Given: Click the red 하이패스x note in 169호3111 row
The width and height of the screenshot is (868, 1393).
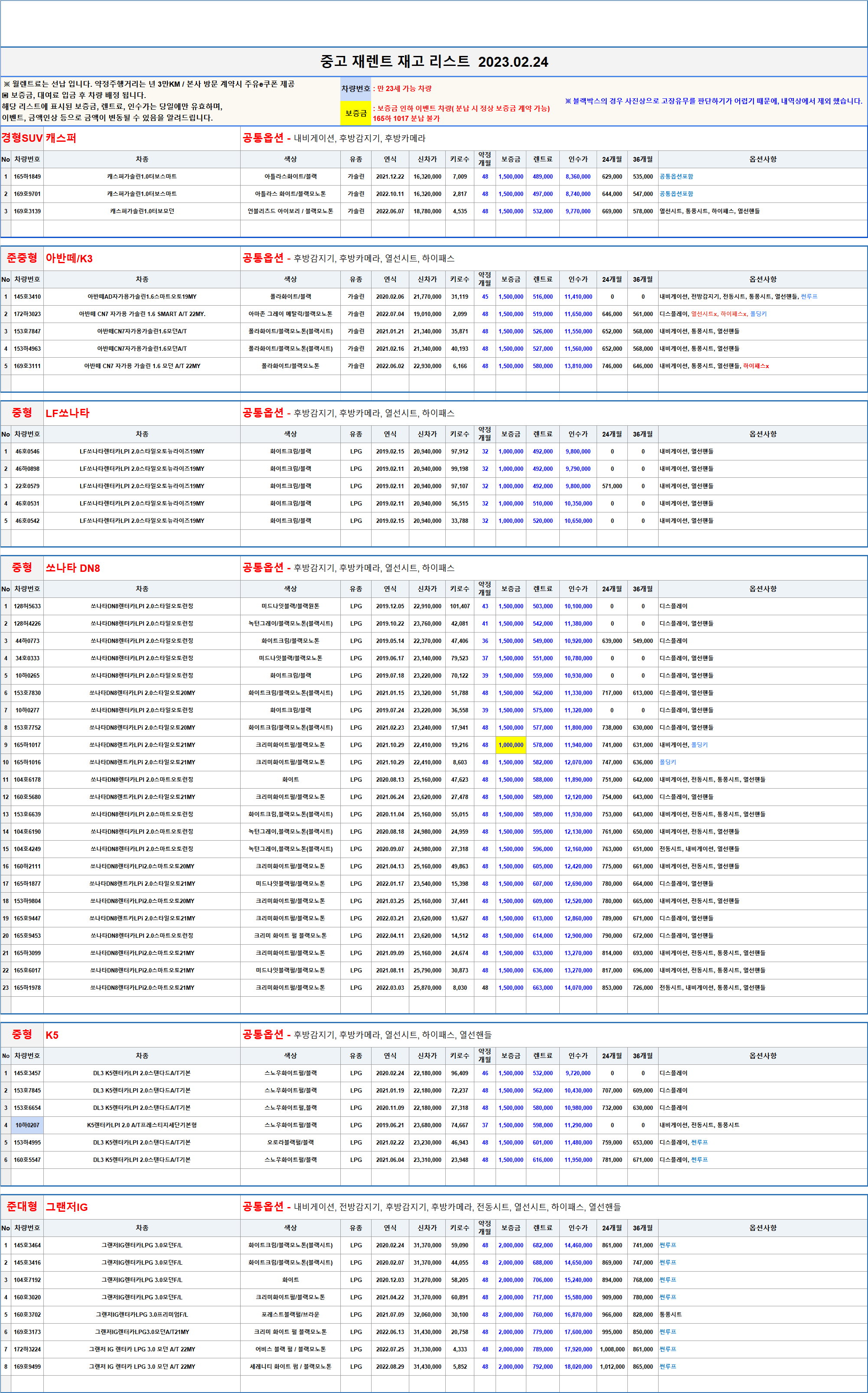Looking at the screenshot, I should (756, 365).
